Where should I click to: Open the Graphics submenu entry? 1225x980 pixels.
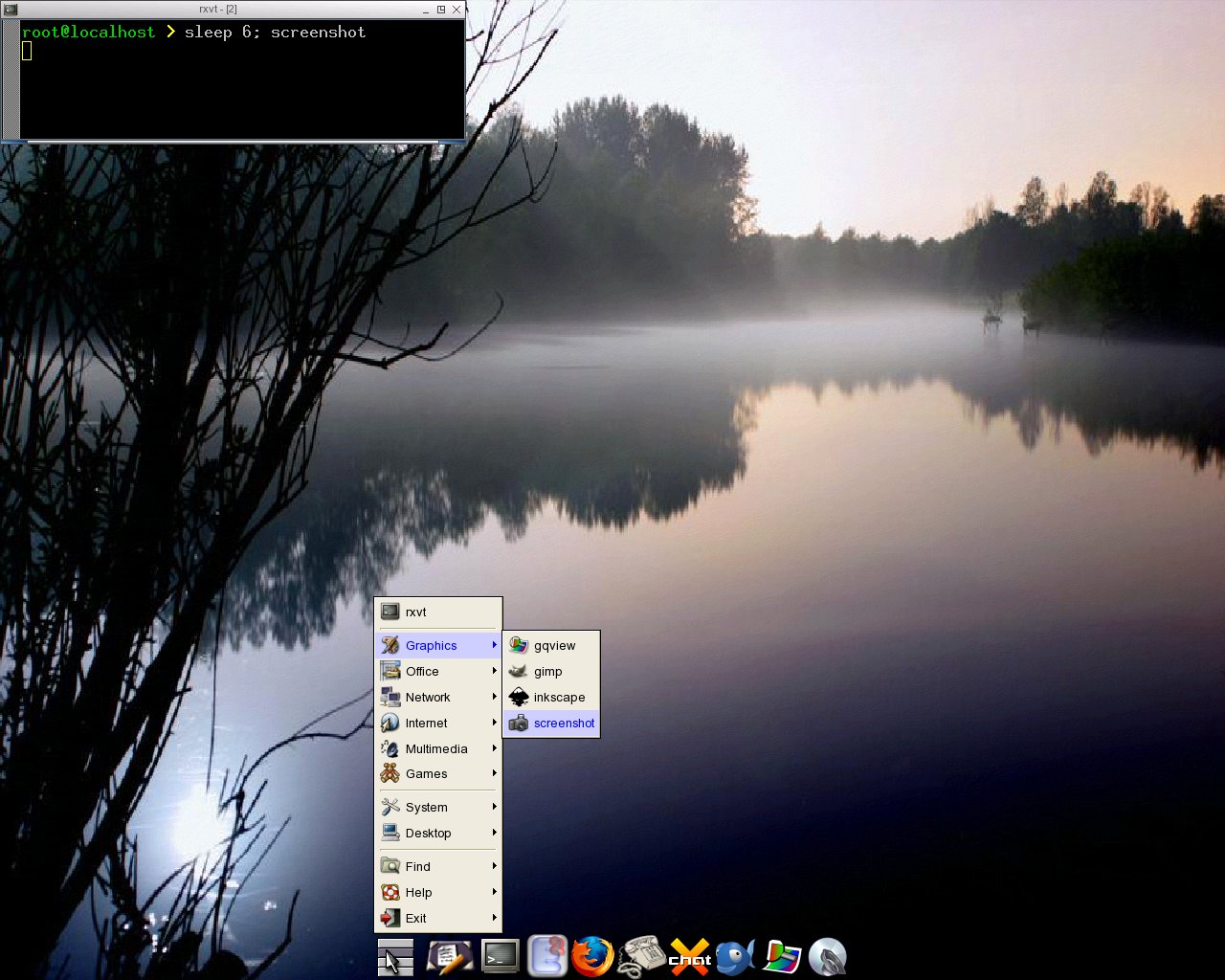coord(437,645)
